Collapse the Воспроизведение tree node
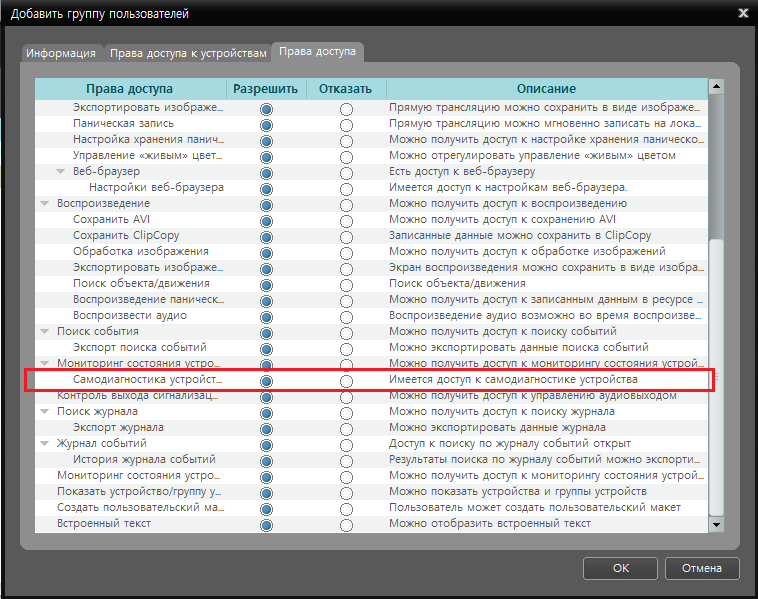Screen dimensions: 758x599 [x=44, y=204]
